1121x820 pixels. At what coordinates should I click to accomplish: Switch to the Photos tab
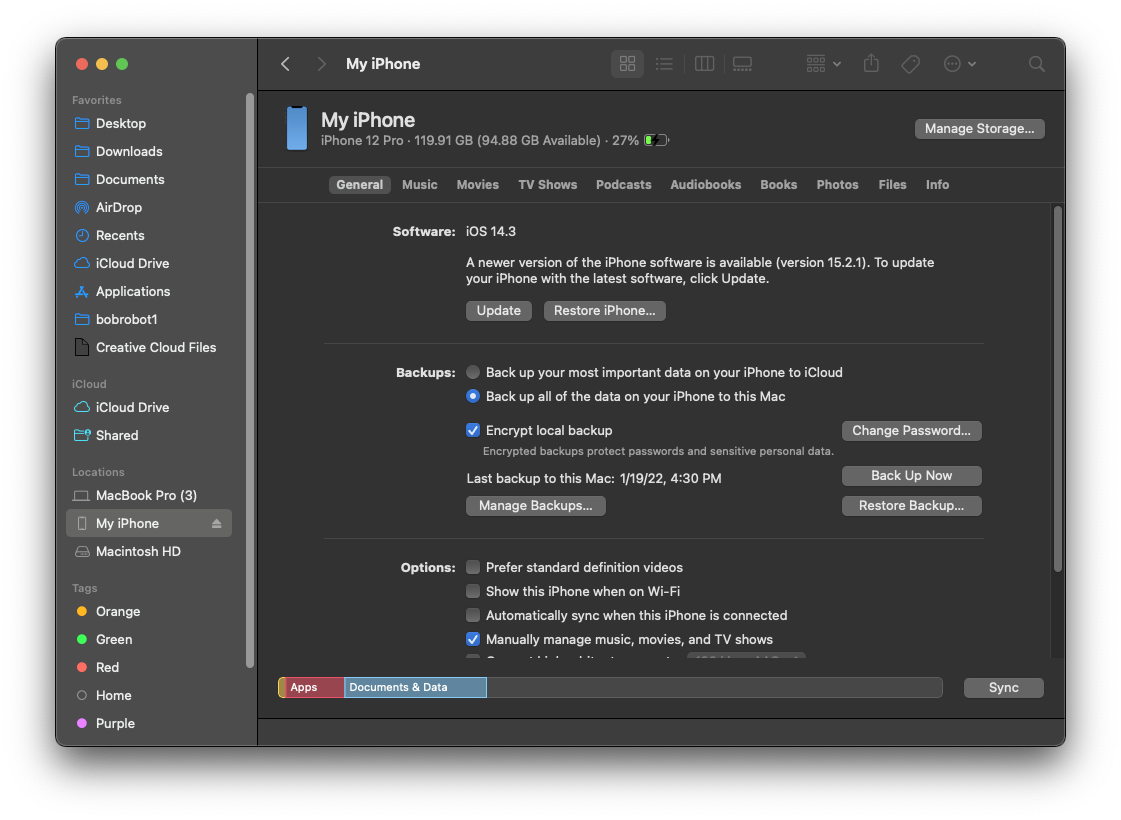point(837,185)
